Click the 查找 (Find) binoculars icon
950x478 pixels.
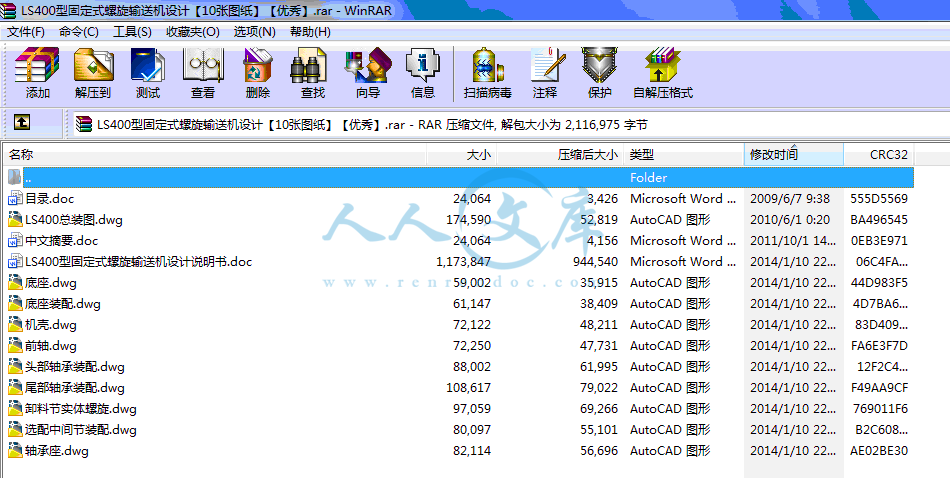point(309,65)
